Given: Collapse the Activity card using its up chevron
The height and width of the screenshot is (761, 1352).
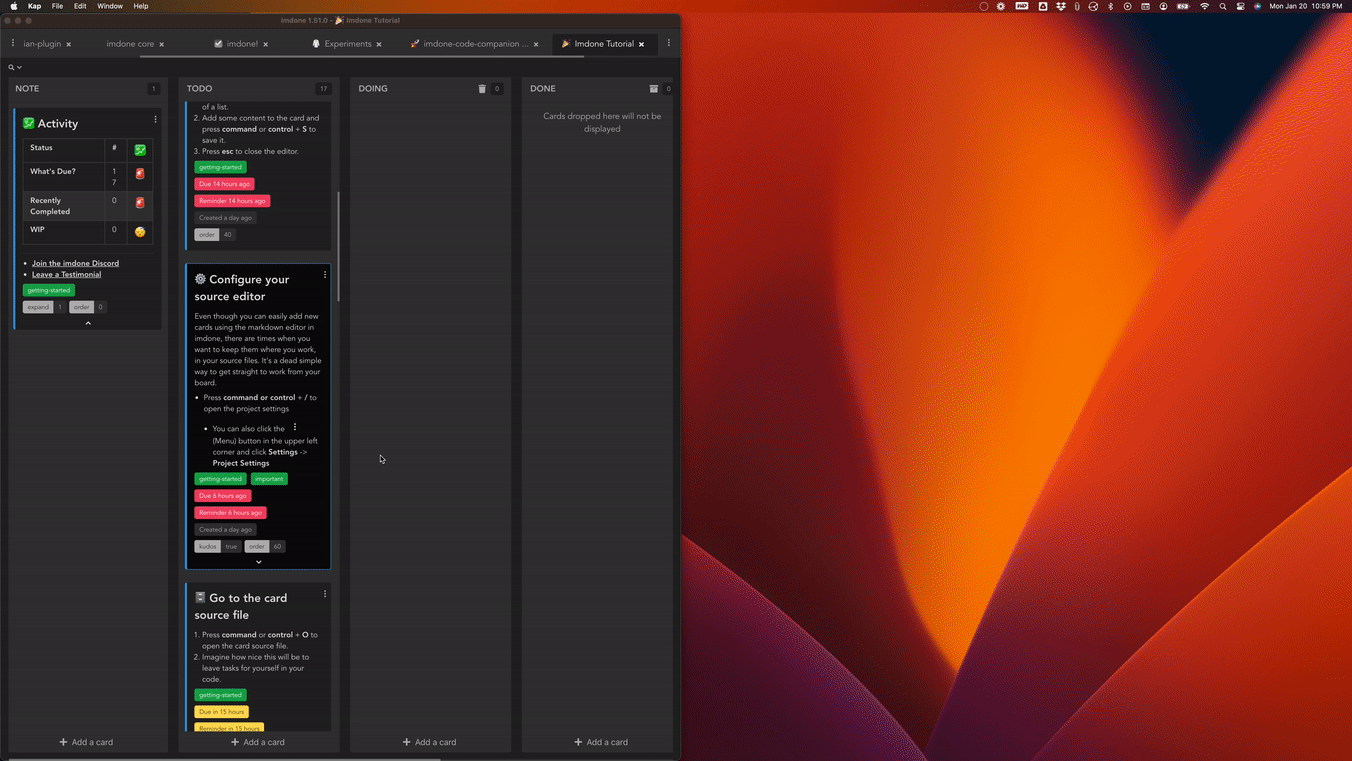Looking at the screenshot, I should point(88,322).
